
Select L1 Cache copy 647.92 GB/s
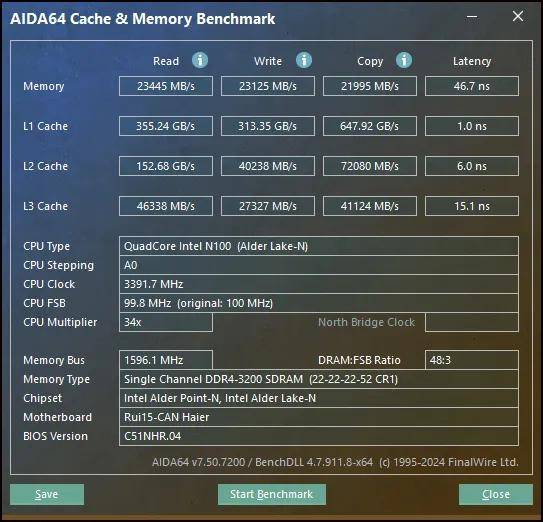click(x=370, y=126)
